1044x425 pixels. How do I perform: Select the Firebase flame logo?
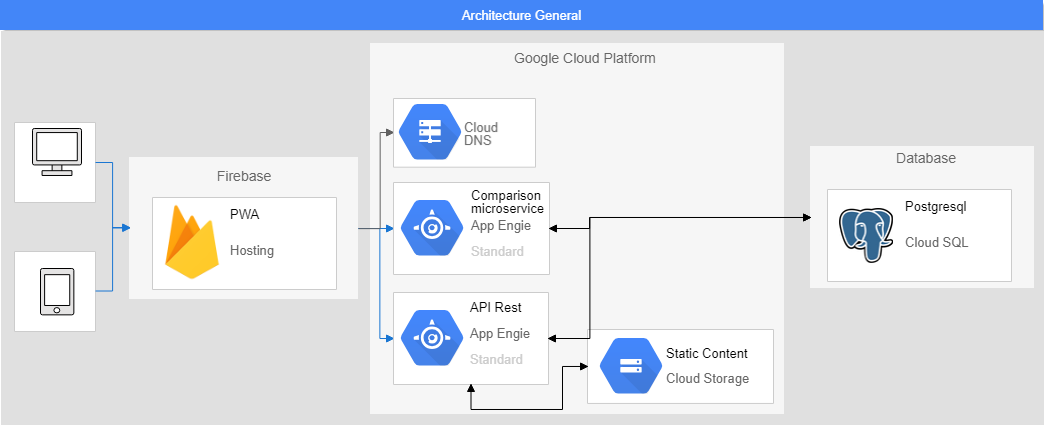click(192, 242)
